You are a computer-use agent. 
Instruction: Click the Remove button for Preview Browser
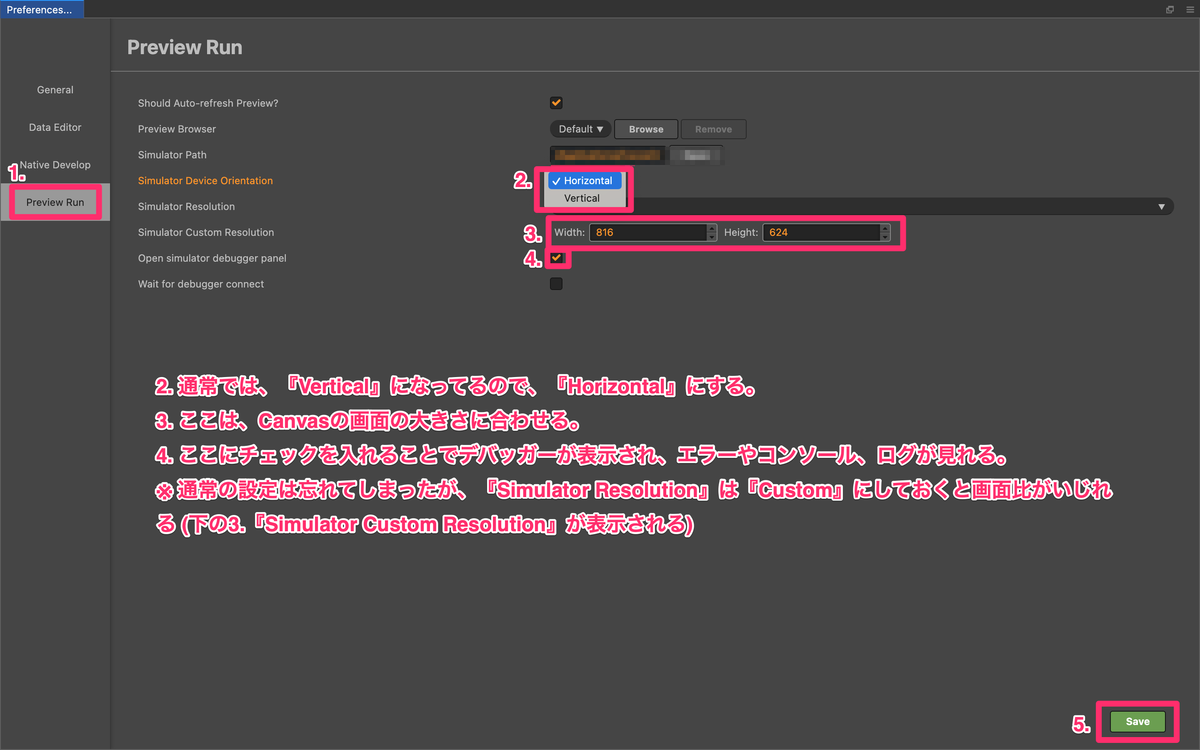pyautogui.click(x=713, y=129)
